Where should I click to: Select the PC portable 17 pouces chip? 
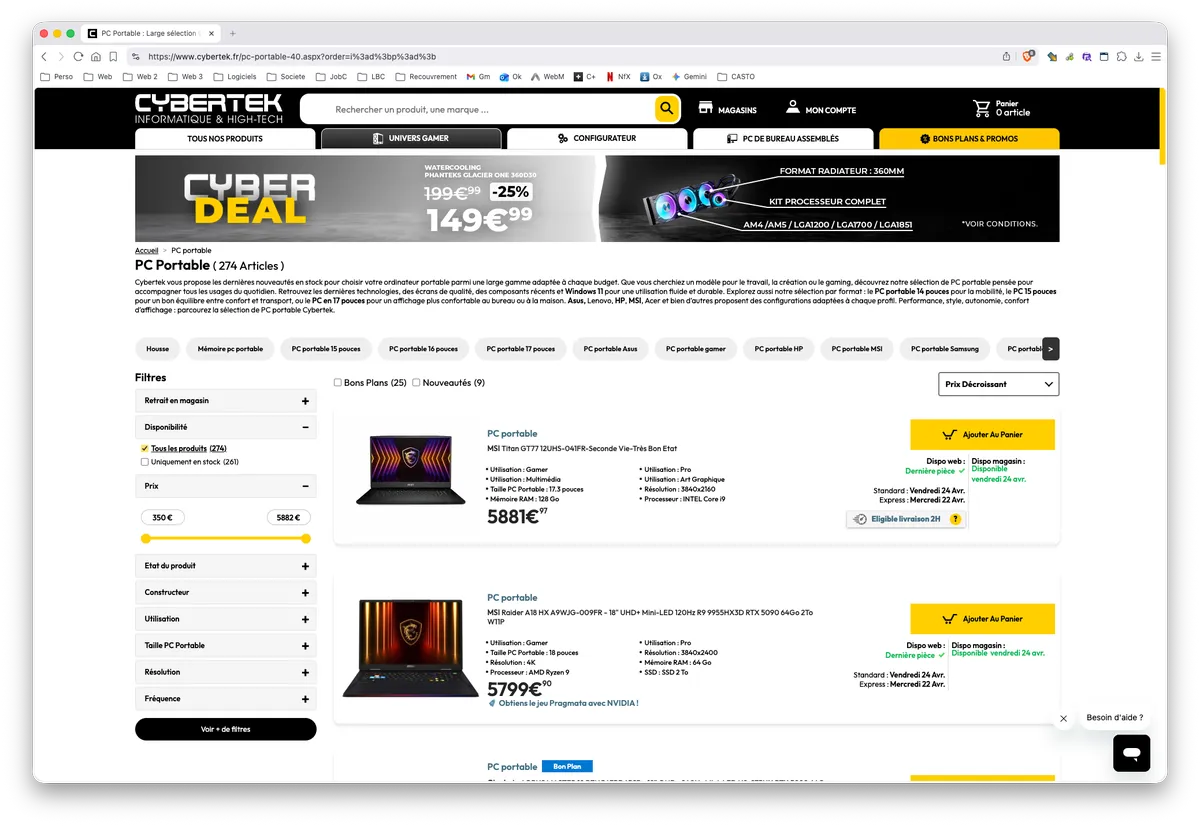click(x=521, y=349)
